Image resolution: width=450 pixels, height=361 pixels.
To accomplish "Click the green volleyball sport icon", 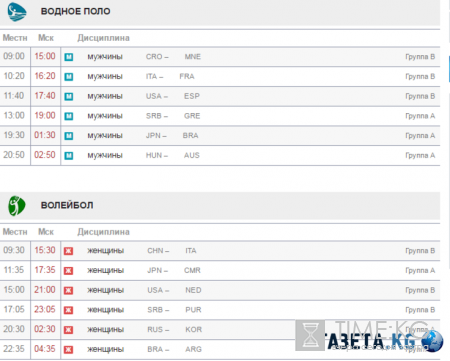I will coord(17,206).
